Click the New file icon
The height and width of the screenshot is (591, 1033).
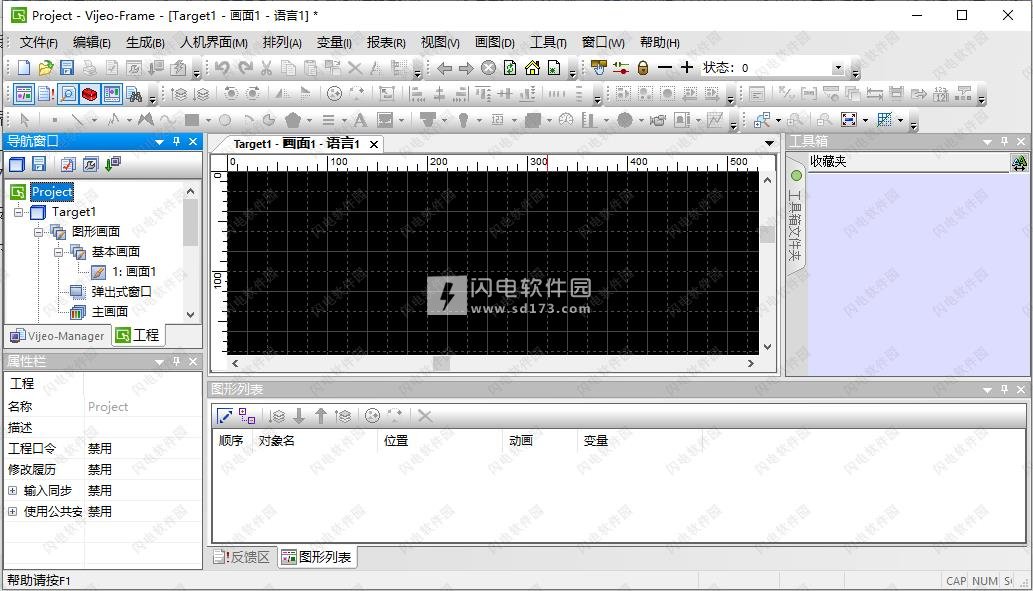coord(24,67)
